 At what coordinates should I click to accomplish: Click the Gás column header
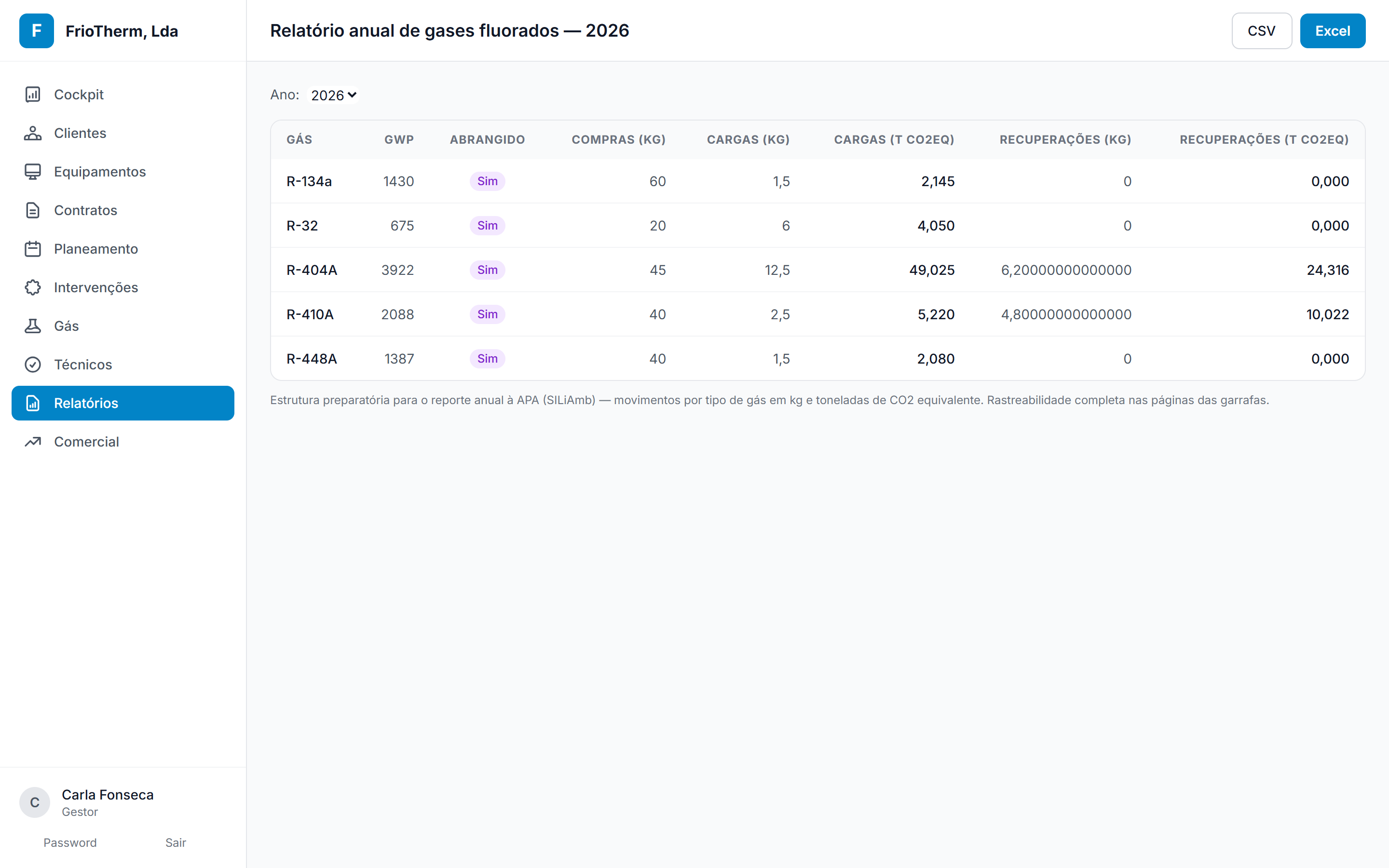(299, 139)
